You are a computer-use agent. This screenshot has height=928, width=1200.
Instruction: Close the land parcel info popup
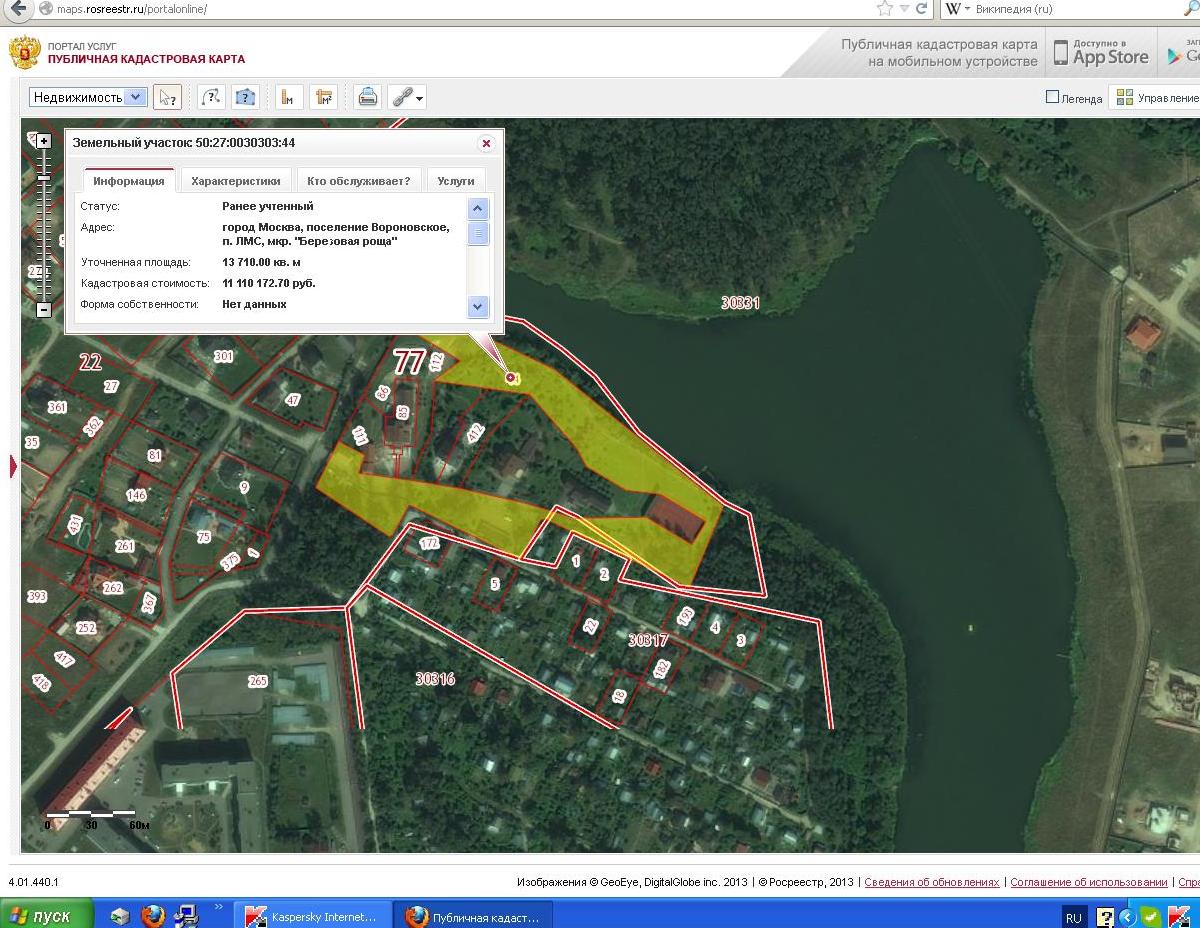[x=487, y=143]
